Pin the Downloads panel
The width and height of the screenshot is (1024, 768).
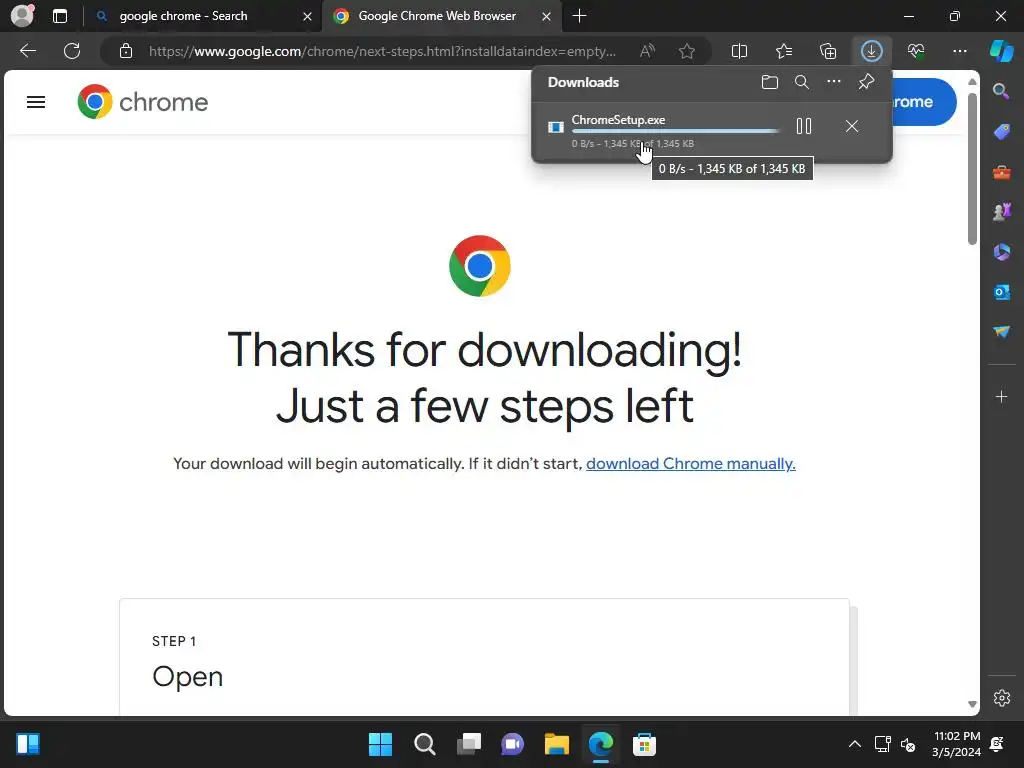click(867, 82)
